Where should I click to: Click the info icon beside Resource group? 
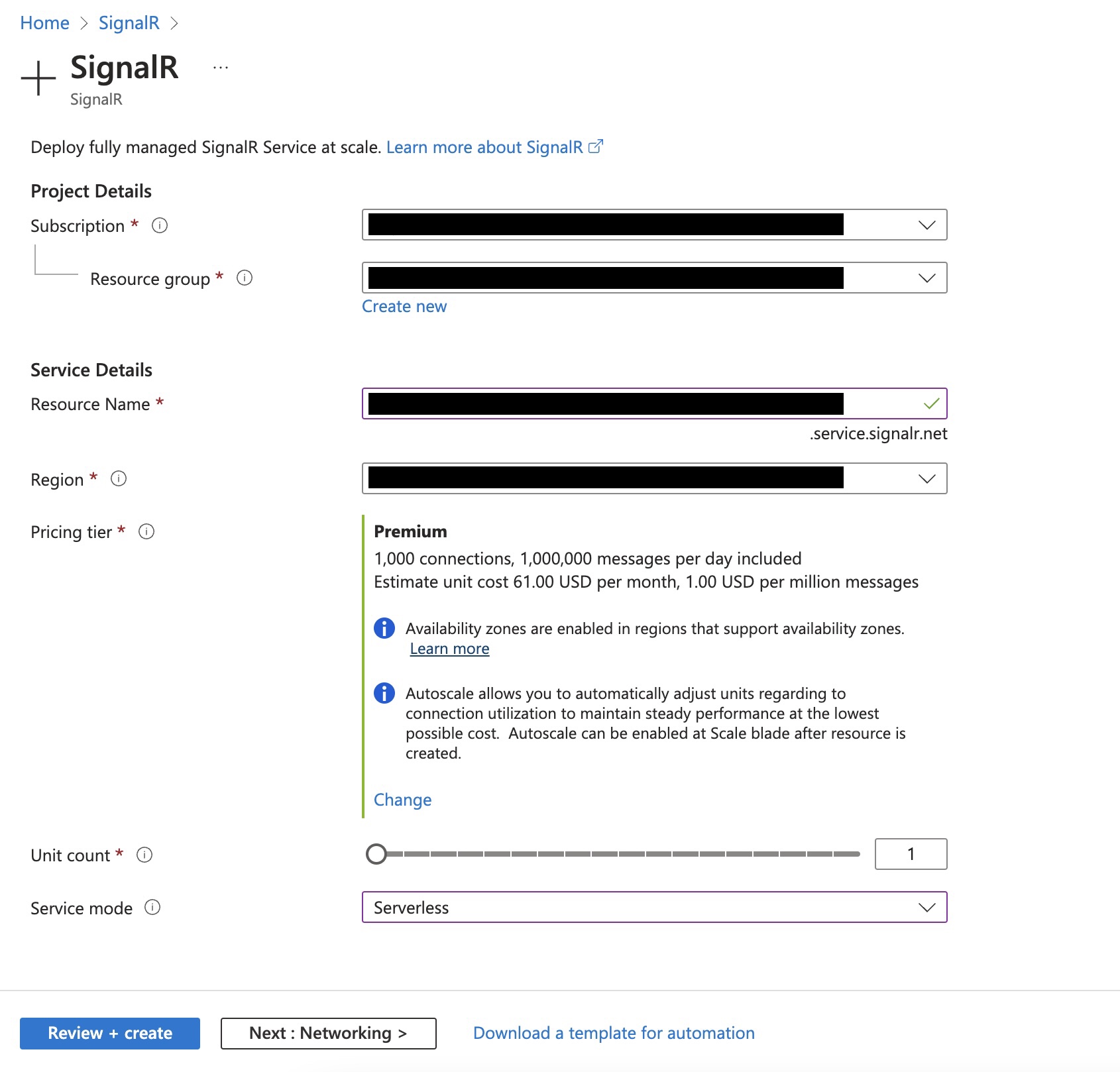click(245, 278)
